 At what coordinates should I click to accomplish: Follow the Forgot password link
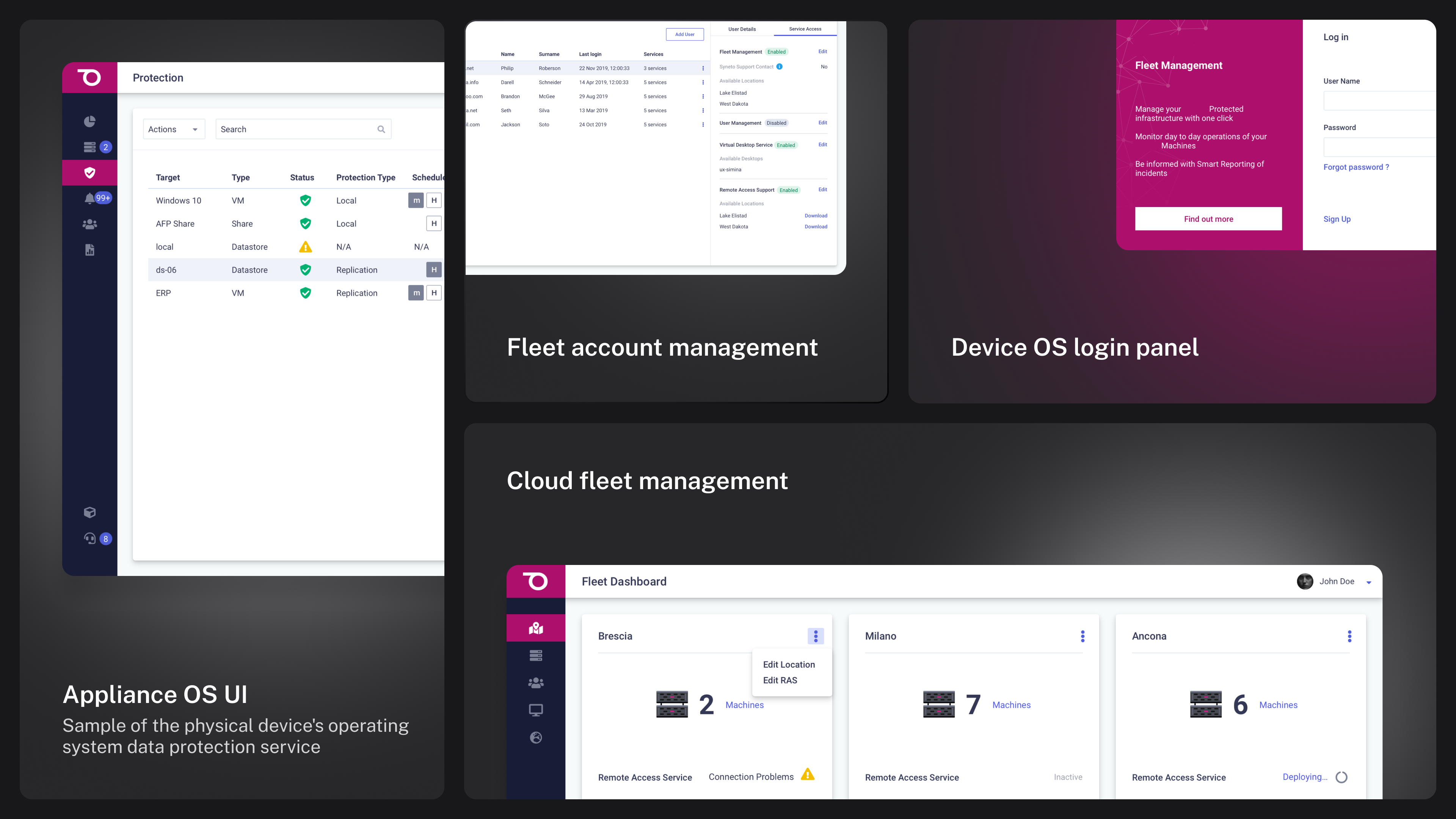point(1356,167)
